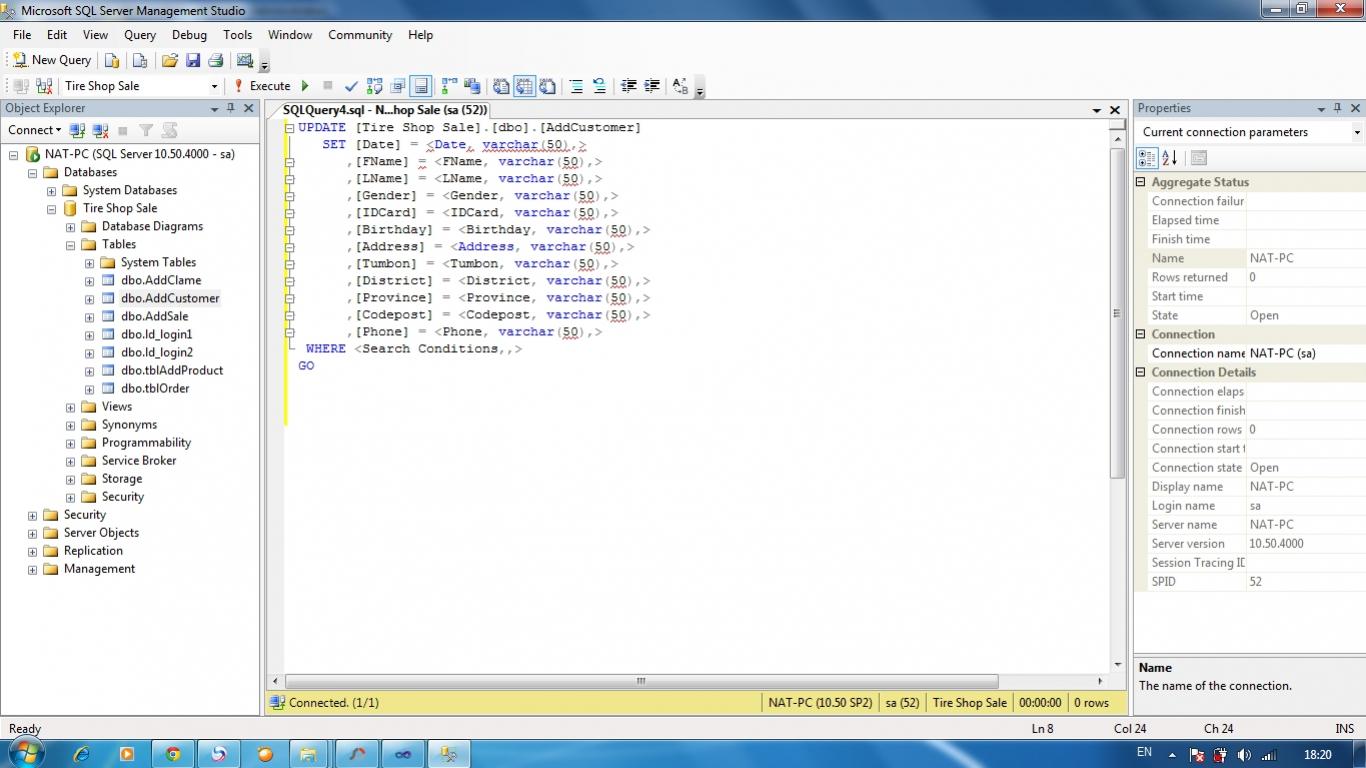Open the Query menu
Image resolution: width=1366 pixels, height=768 pixels.
pos(140,34)
